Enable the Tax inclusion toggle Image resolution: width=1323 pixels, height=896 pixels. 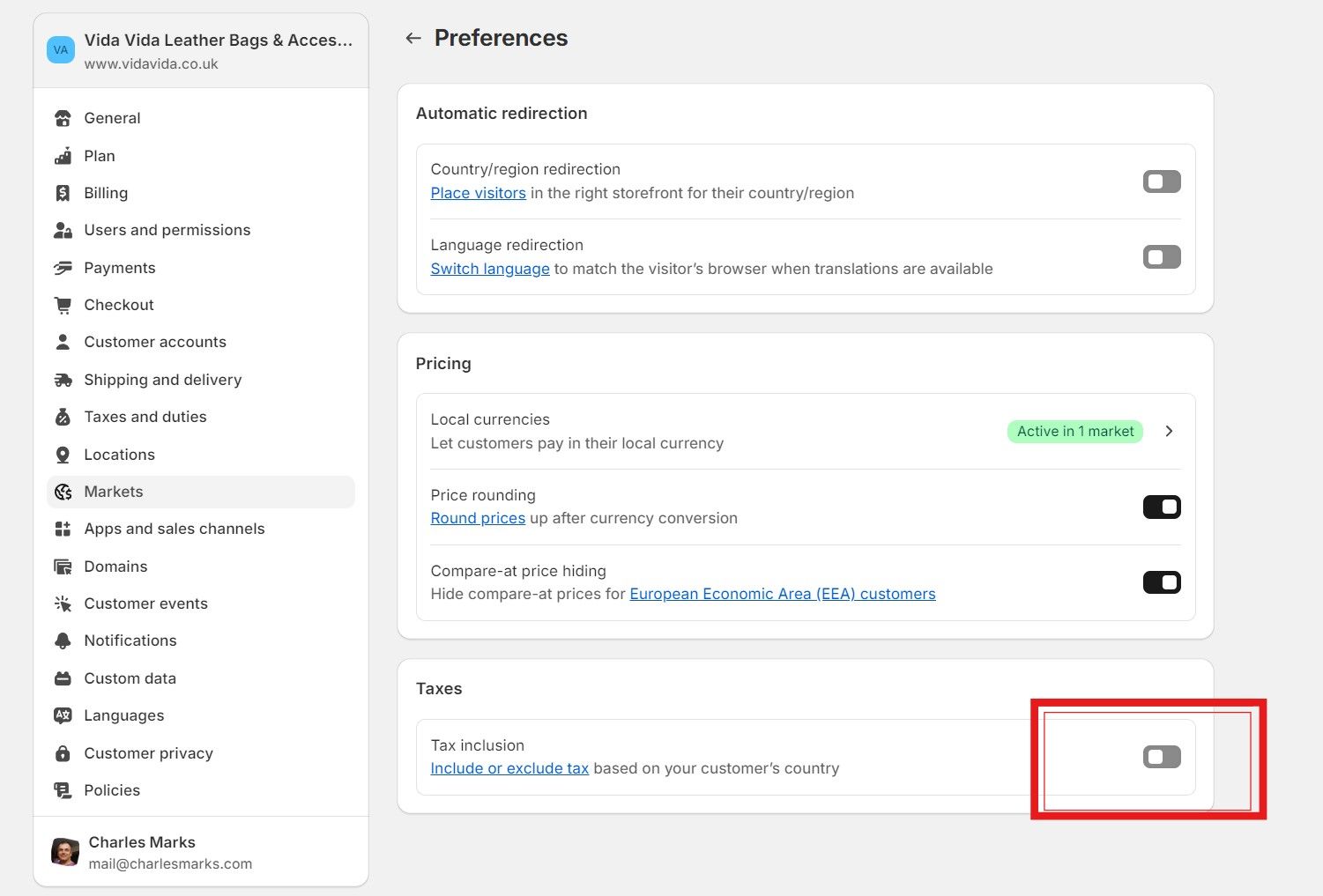pyautogui.click(x=1161, y=757)
